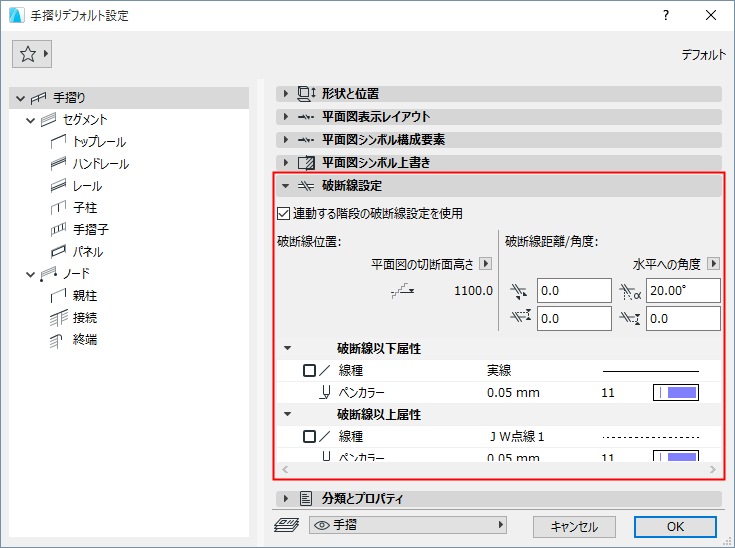Image resolution: width=735 pixels, height=548 pixels.
Task: Click the ノード icon in the tree
Action: click(x=48, y=273)
